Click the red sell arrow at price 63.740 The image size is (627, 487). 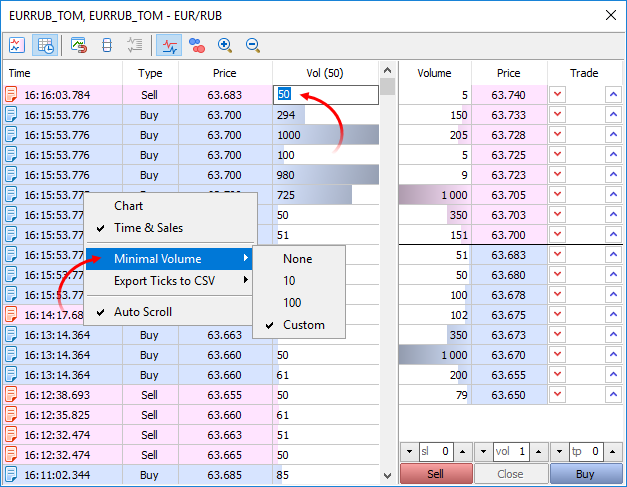pos(558,95)
